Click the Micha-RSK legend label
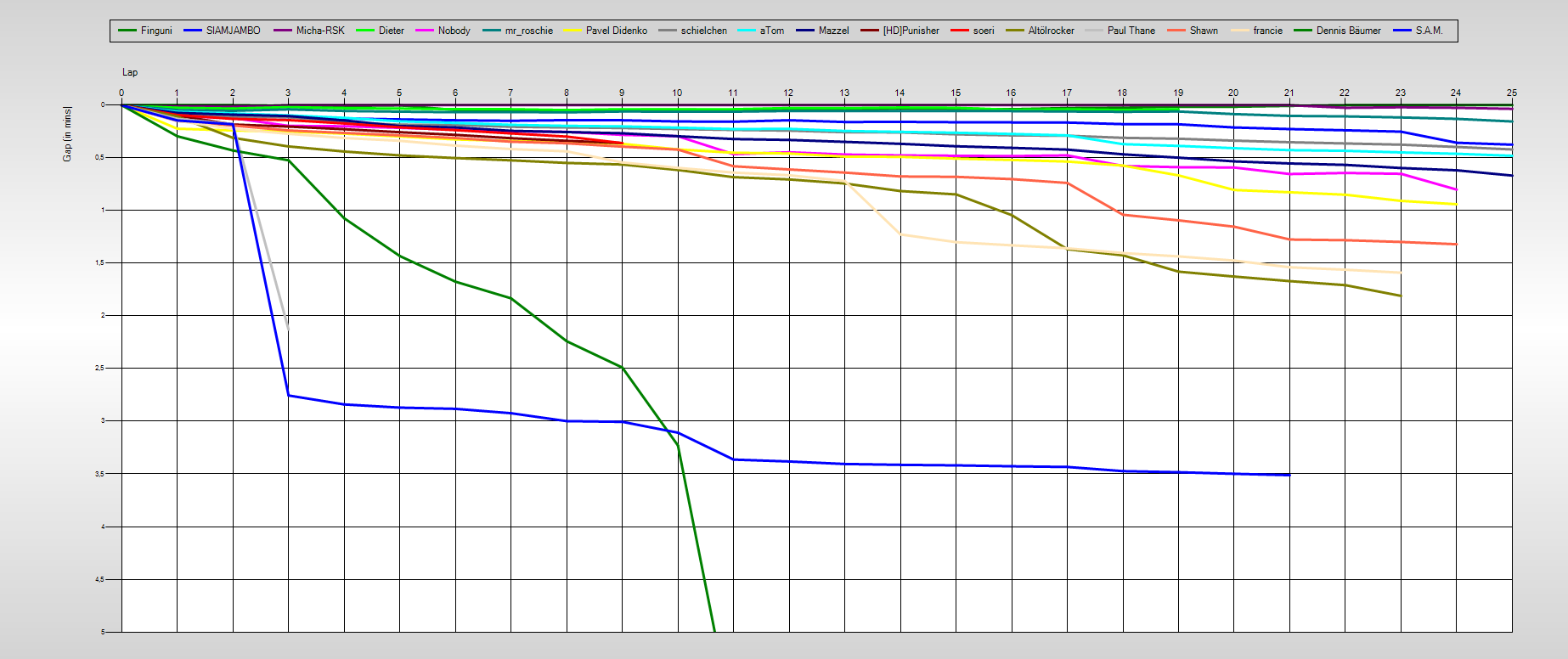1568x659 pixels. [x=320, y=31]
